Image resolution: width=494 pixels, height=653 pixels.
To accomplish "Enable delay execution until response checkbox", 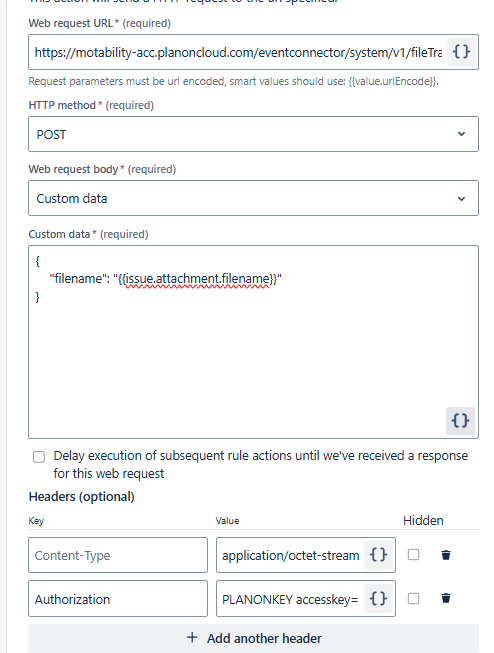I will [x=39, y=457].
